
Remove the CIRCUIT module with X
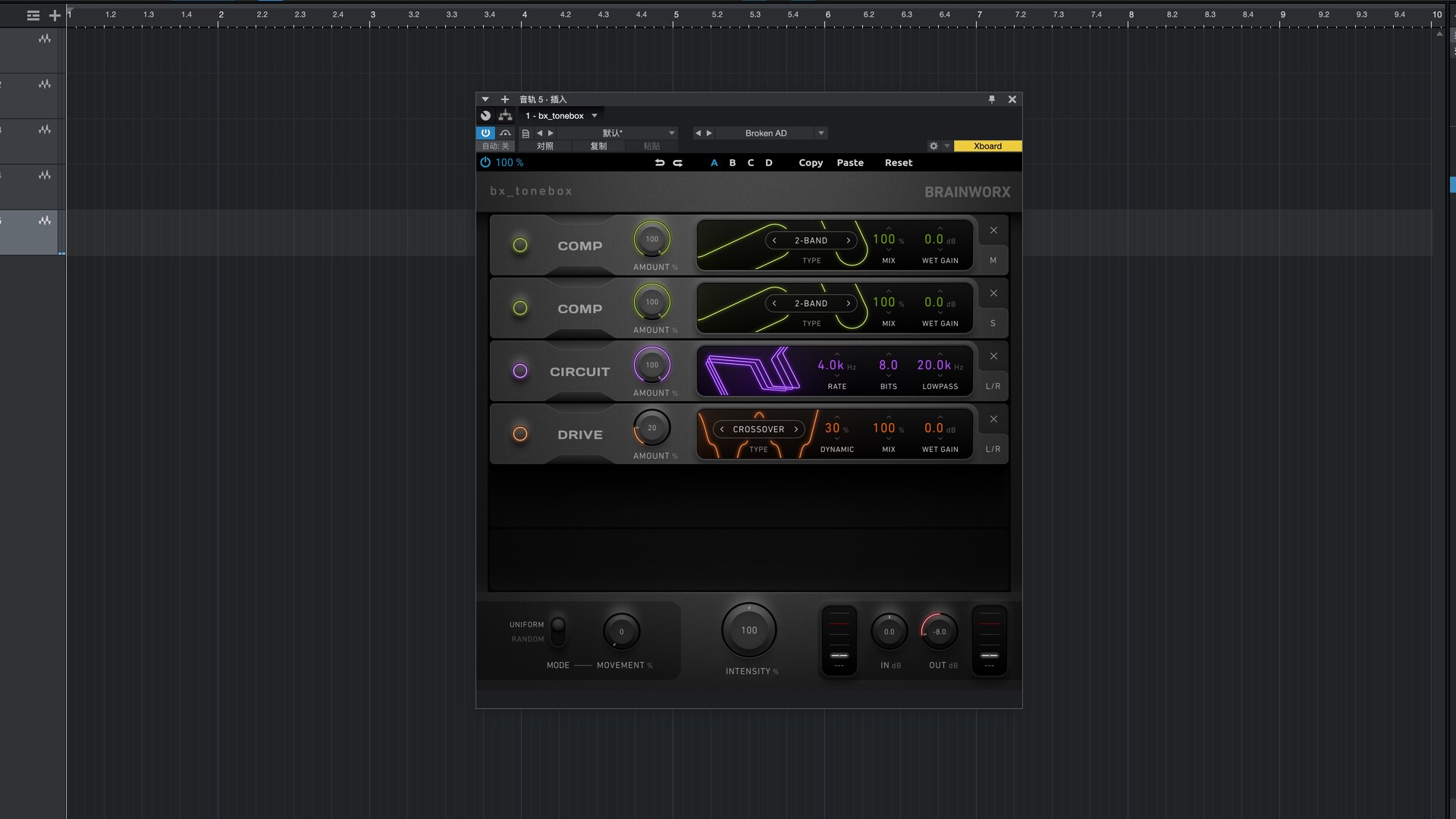click(x=993, y=356)
